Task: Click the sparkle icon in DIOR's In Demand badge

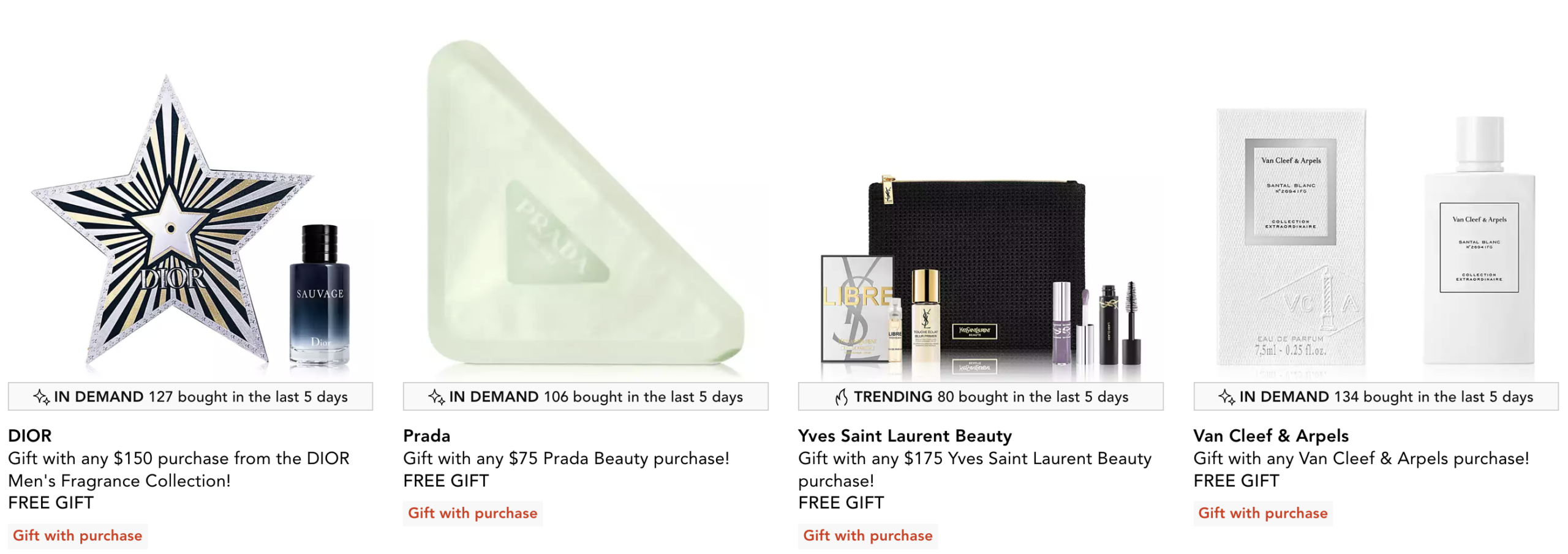Action: [41, 397]
